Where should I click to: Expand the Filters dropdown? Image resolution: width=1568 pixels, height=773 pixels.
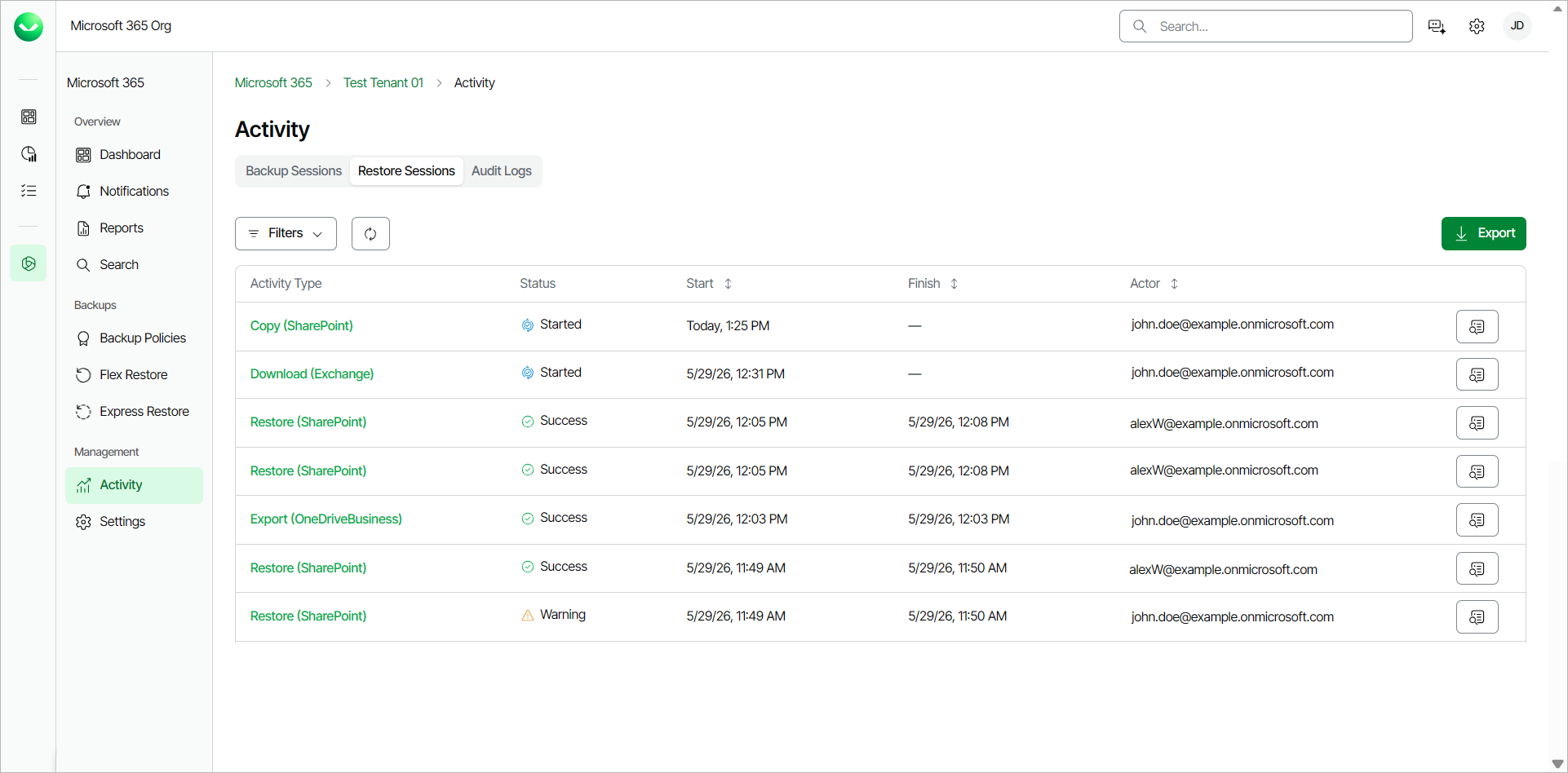(286, 234)
